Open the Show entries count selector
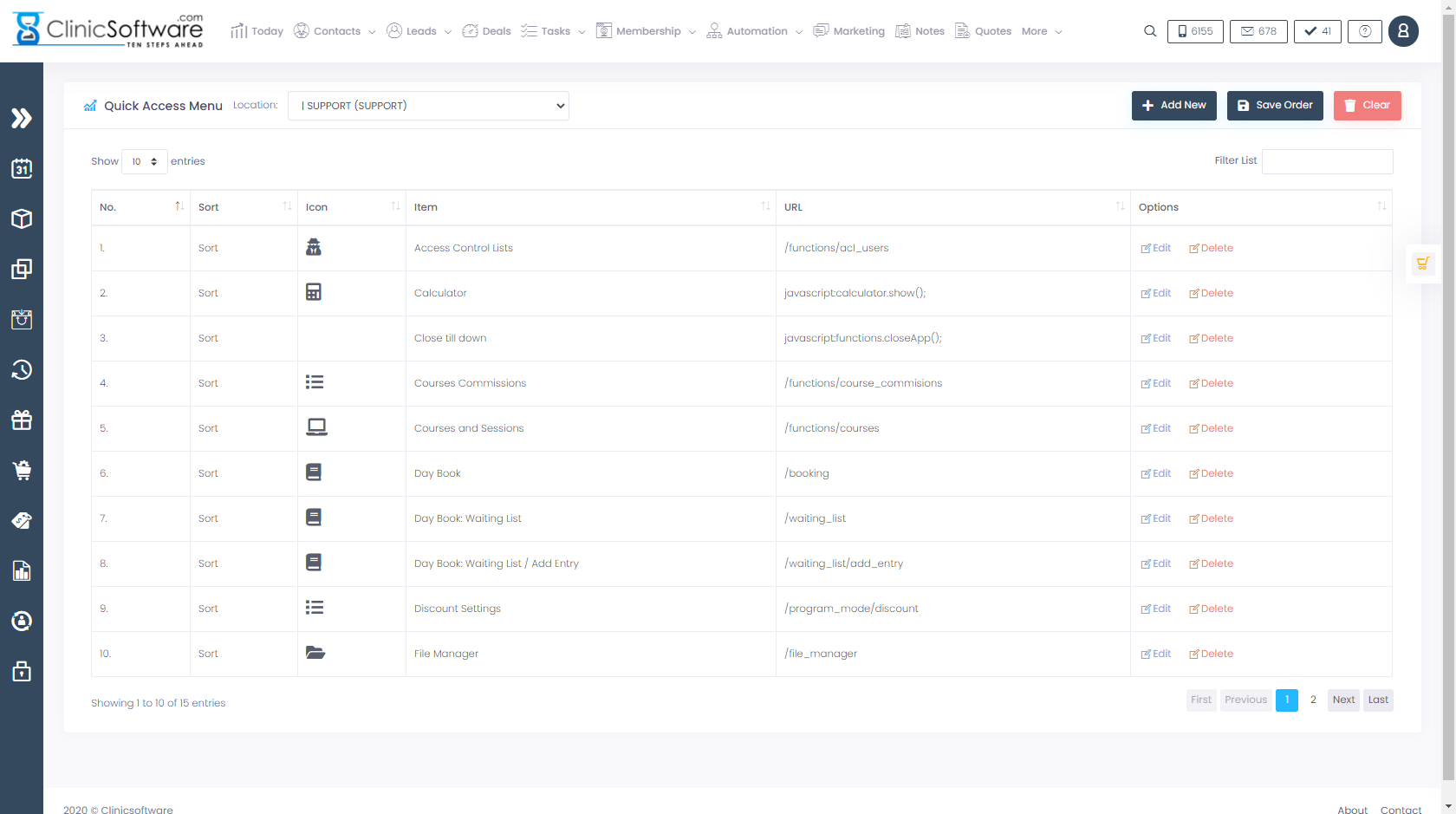 coord(144,161)
